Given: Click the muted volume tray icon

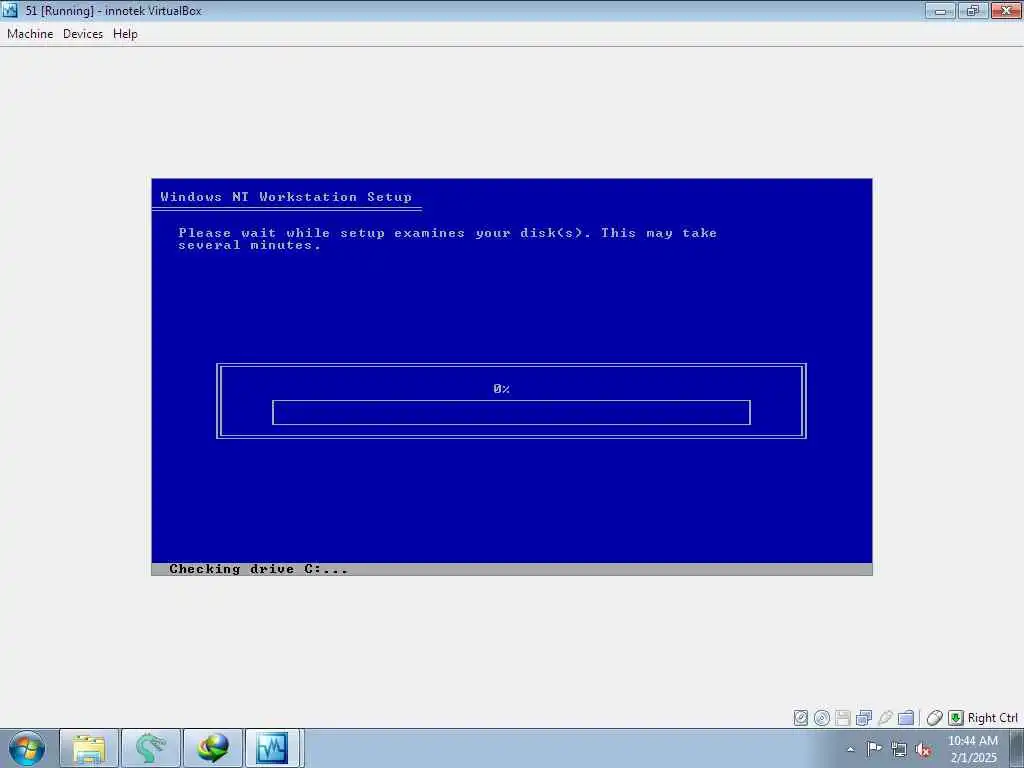Looking at the screenshot, I should [923, 749].
